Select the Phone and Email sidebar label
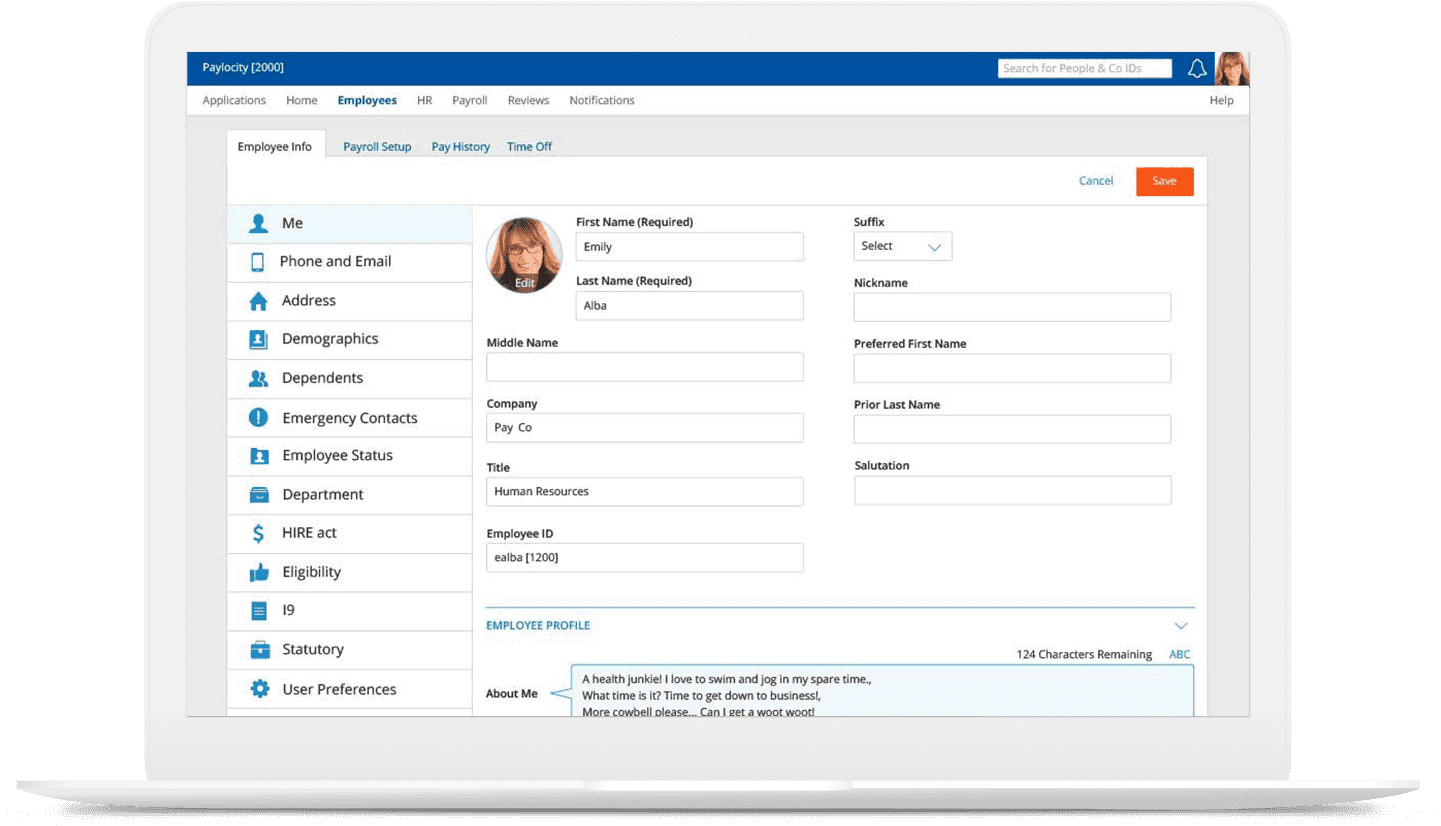This screenshot has height=826, width=1441. (x=335, y=262)
